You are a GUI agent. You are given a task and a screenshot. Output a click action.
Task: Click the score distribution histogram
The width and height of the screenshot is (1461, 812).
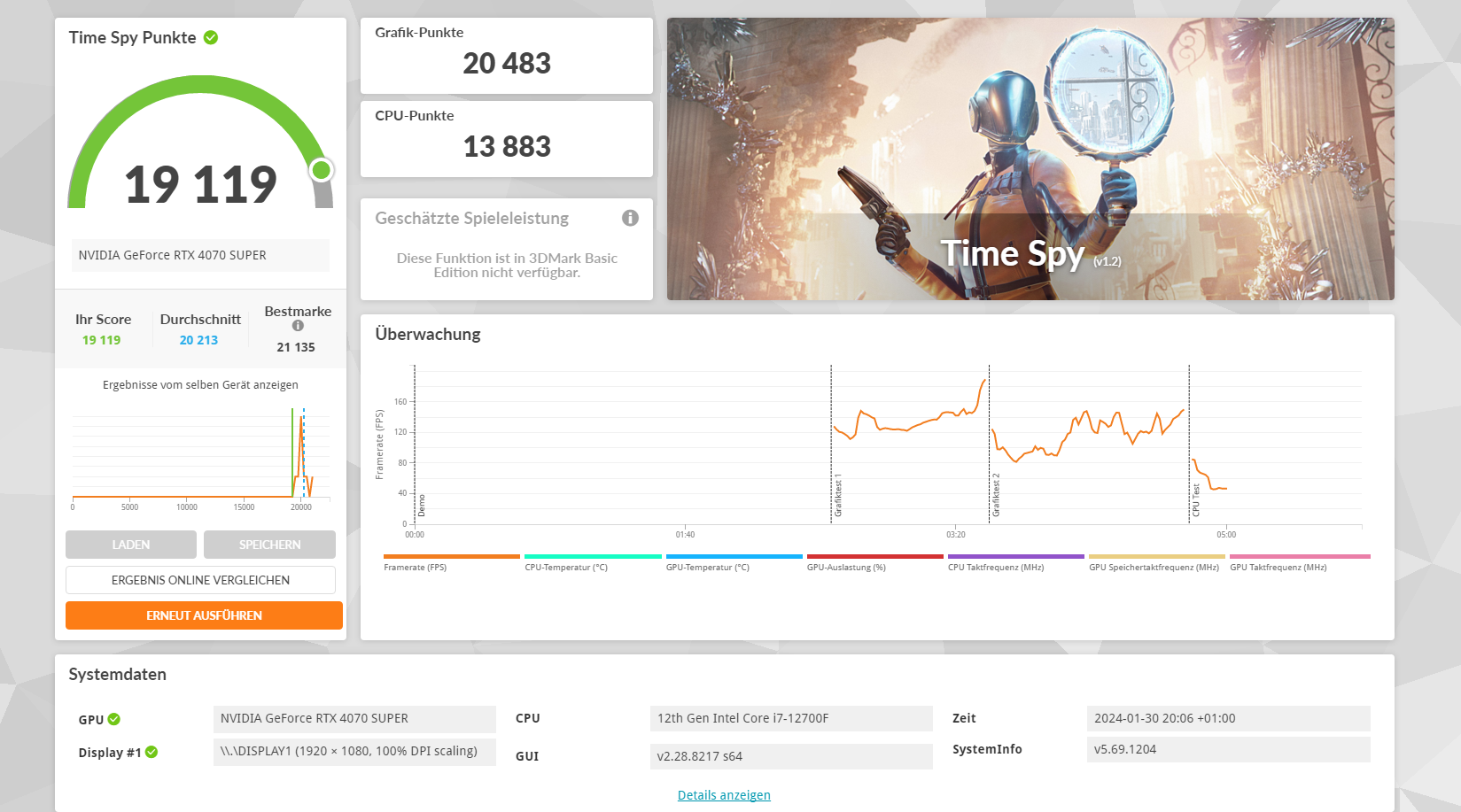coord(200,456)
